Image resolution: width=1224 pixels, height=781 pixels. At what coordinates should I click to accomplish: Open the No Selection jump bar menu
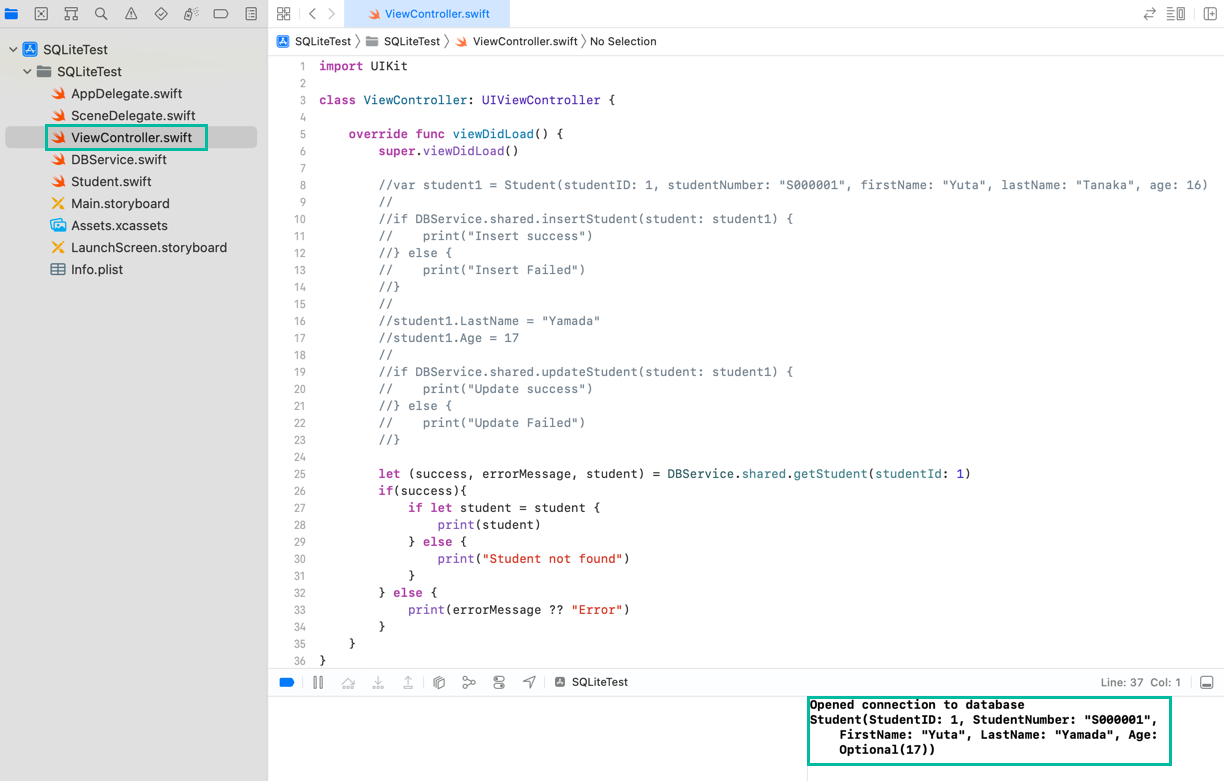pyautogui.click(x=623, y=41)
